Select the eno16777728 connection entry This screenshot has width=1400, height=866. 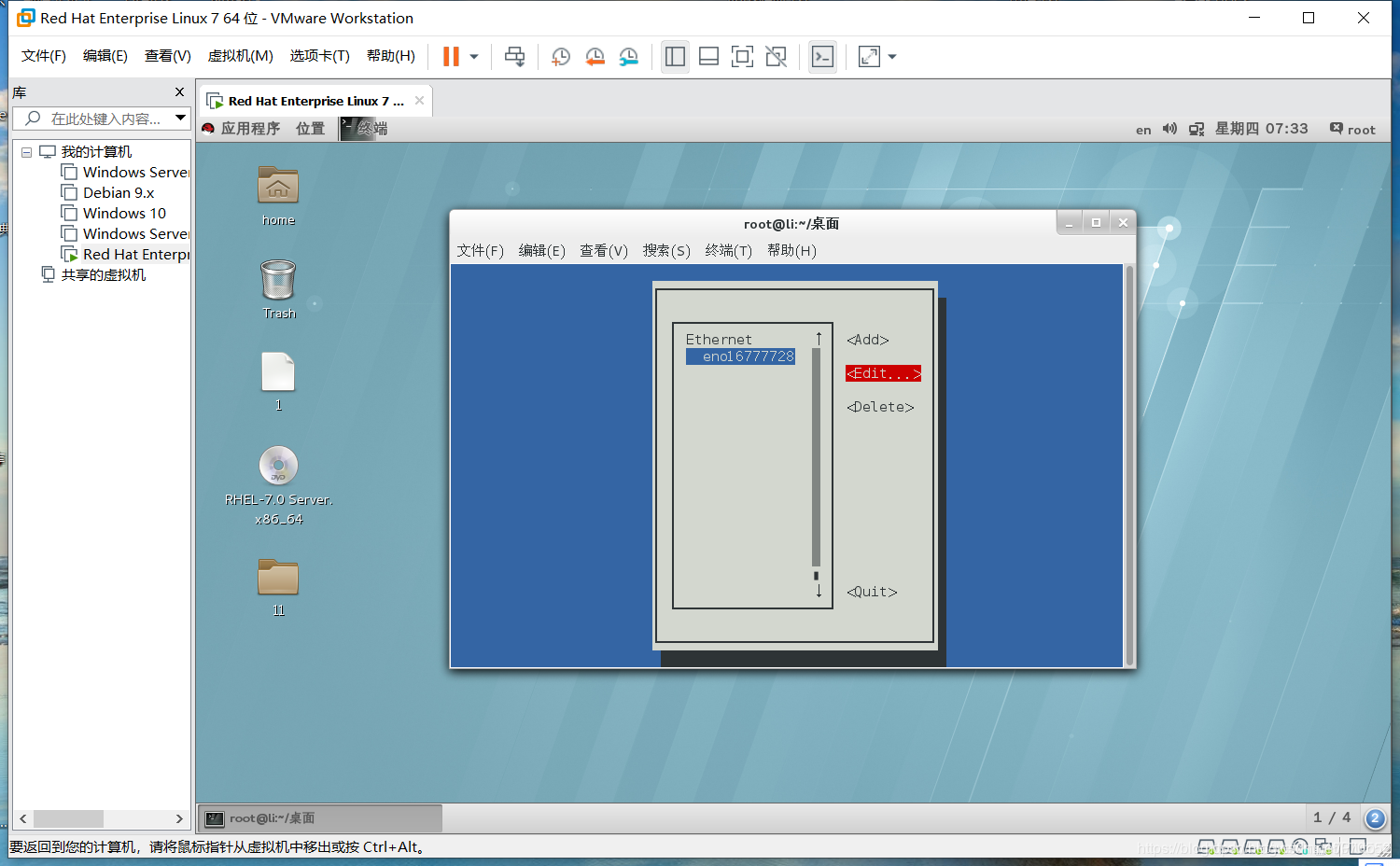point(741,356)
